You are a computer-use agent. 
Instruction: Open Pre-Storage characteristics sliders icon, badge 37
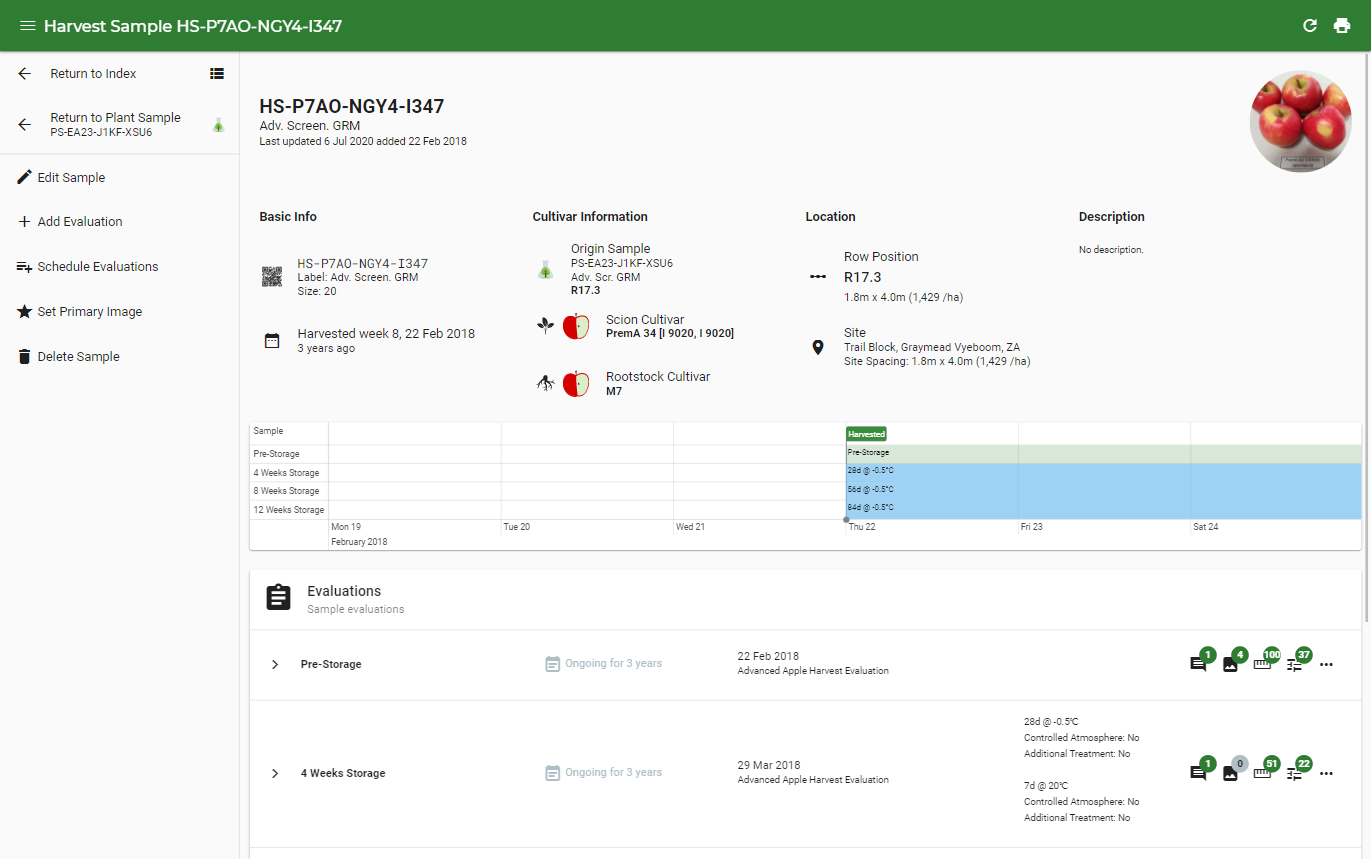pyautogui.click(x=1294, y=664)
